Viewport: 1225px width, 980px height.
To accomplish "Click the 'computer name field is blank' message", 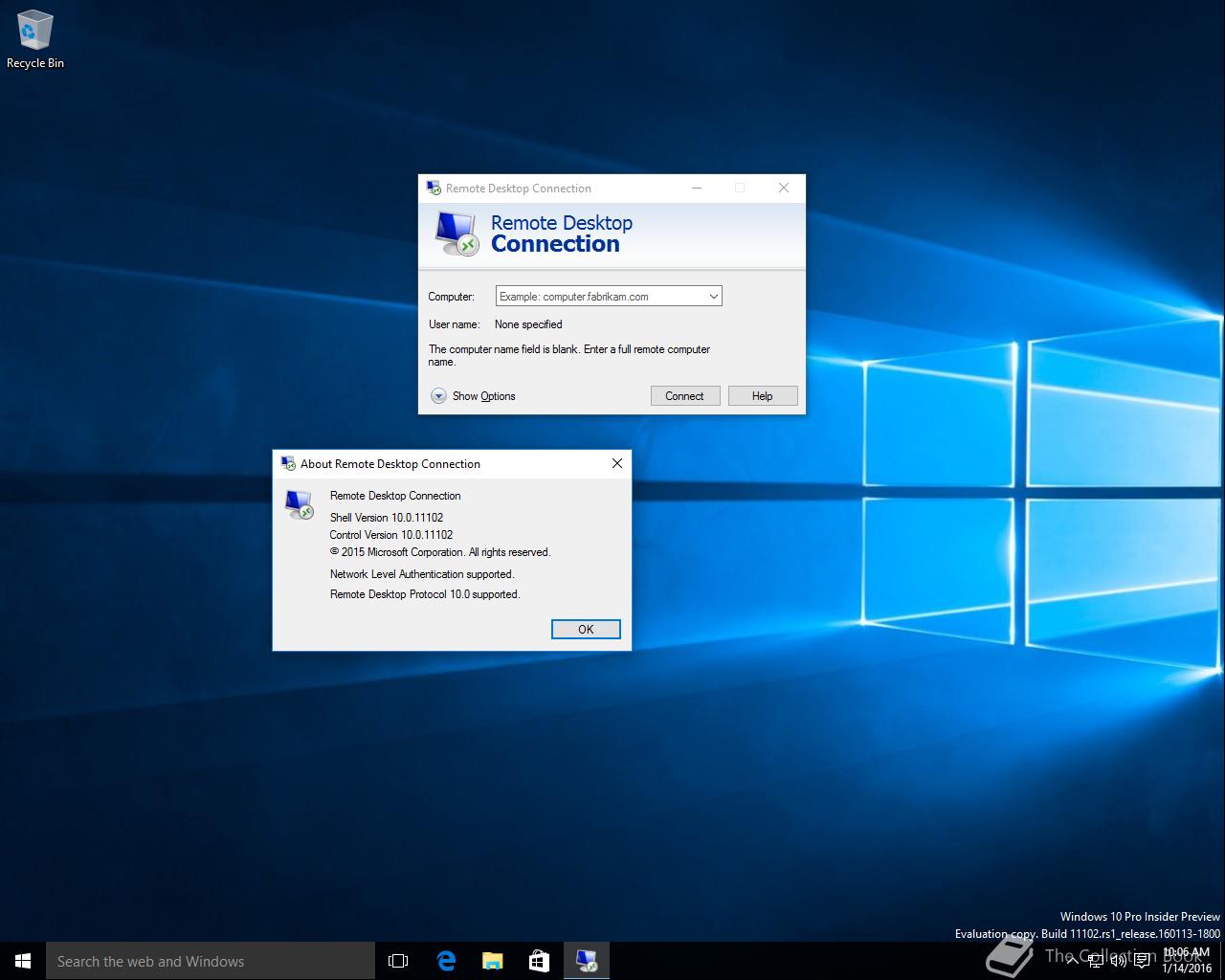I will tap(569, 355).
